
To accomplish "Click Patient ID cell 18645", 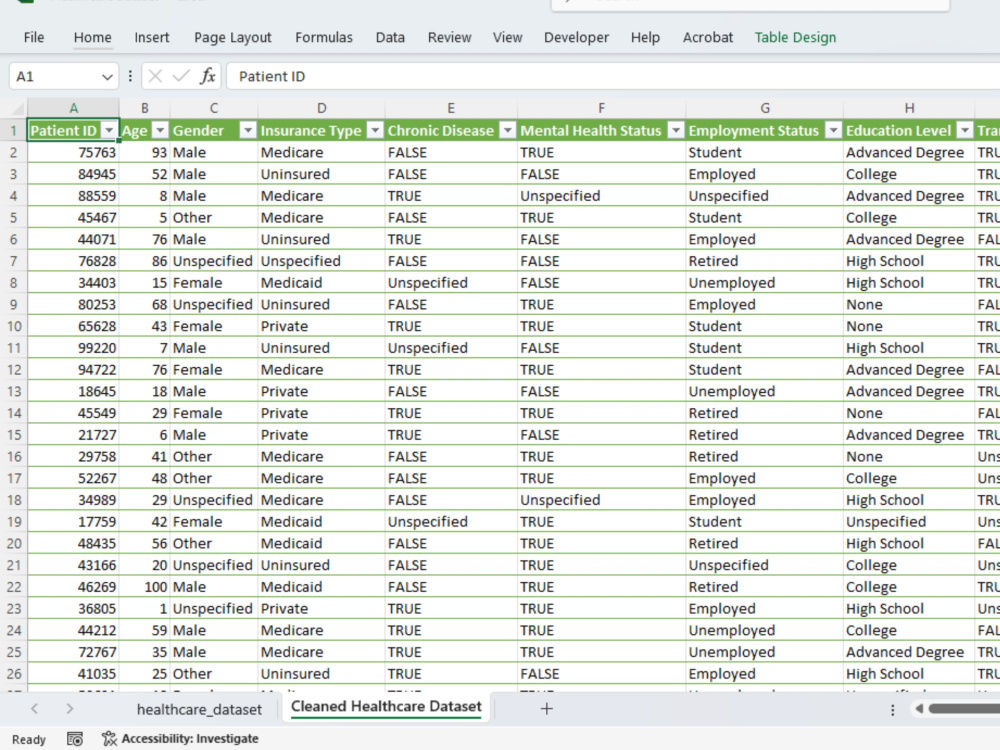I will [73, 392].
